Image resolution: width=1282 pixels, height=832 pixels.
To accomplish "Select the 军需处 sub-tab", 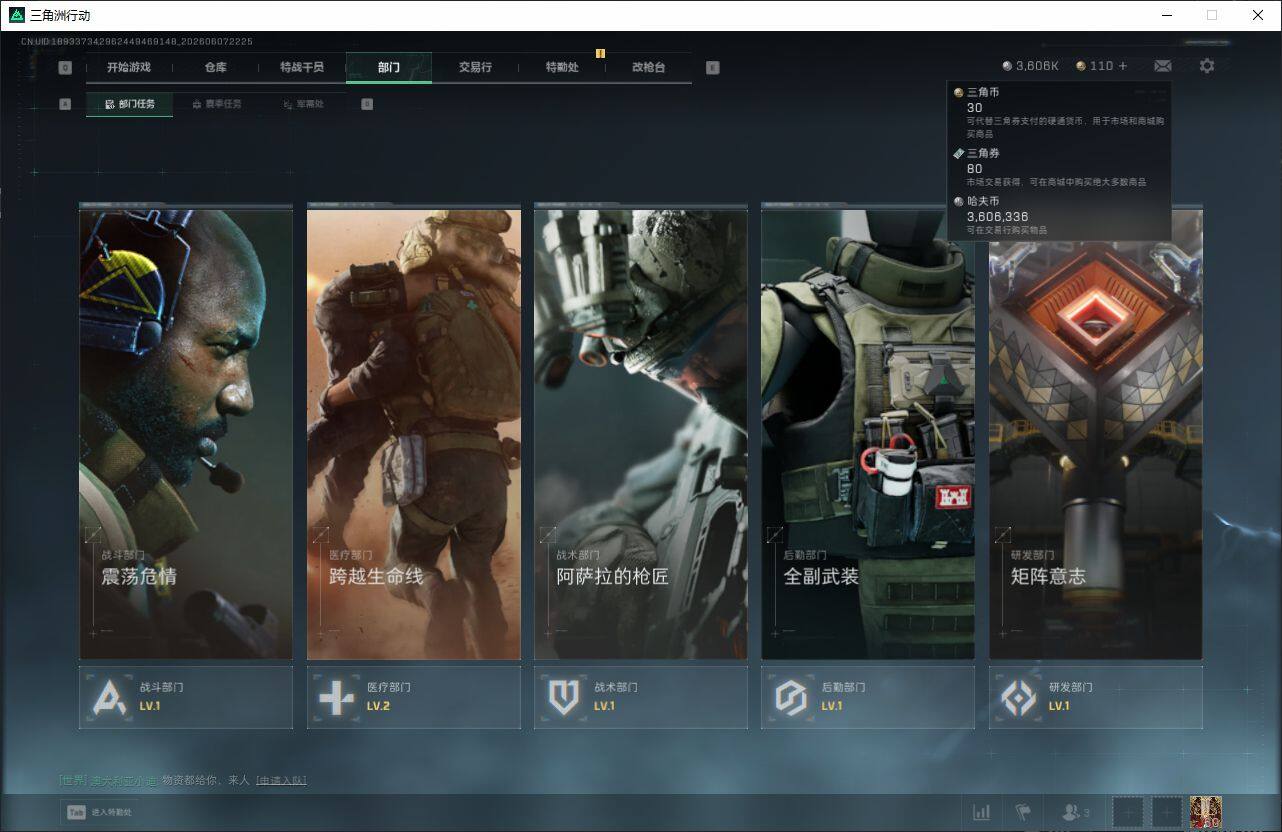I will point(303,104).
